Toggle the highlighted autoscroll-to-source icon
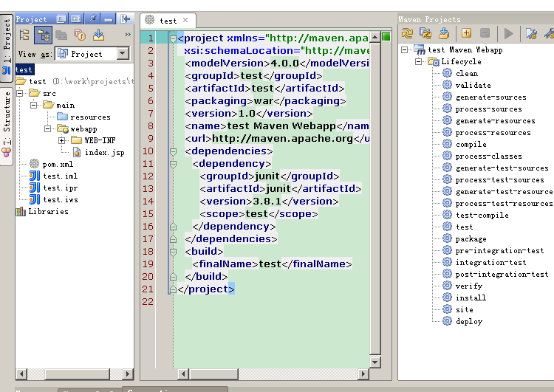The image size is (554, 392). [x=43, y=35]
